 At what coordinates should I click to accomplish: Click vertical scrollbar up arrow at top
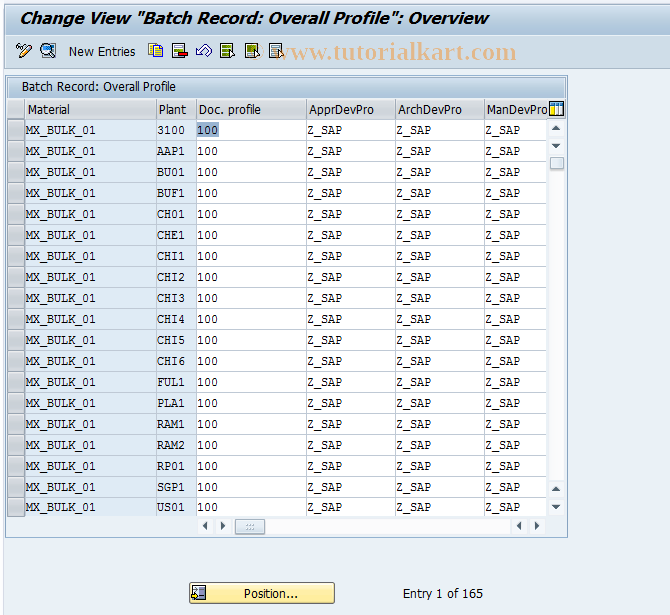tap(556, 128)
